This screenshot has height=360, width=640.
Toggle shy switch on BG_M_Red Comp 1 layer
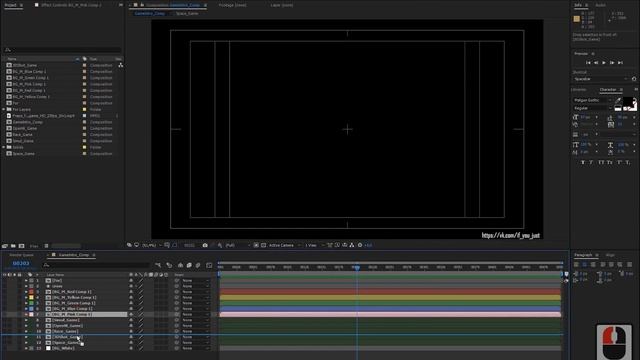pos(131,292)
